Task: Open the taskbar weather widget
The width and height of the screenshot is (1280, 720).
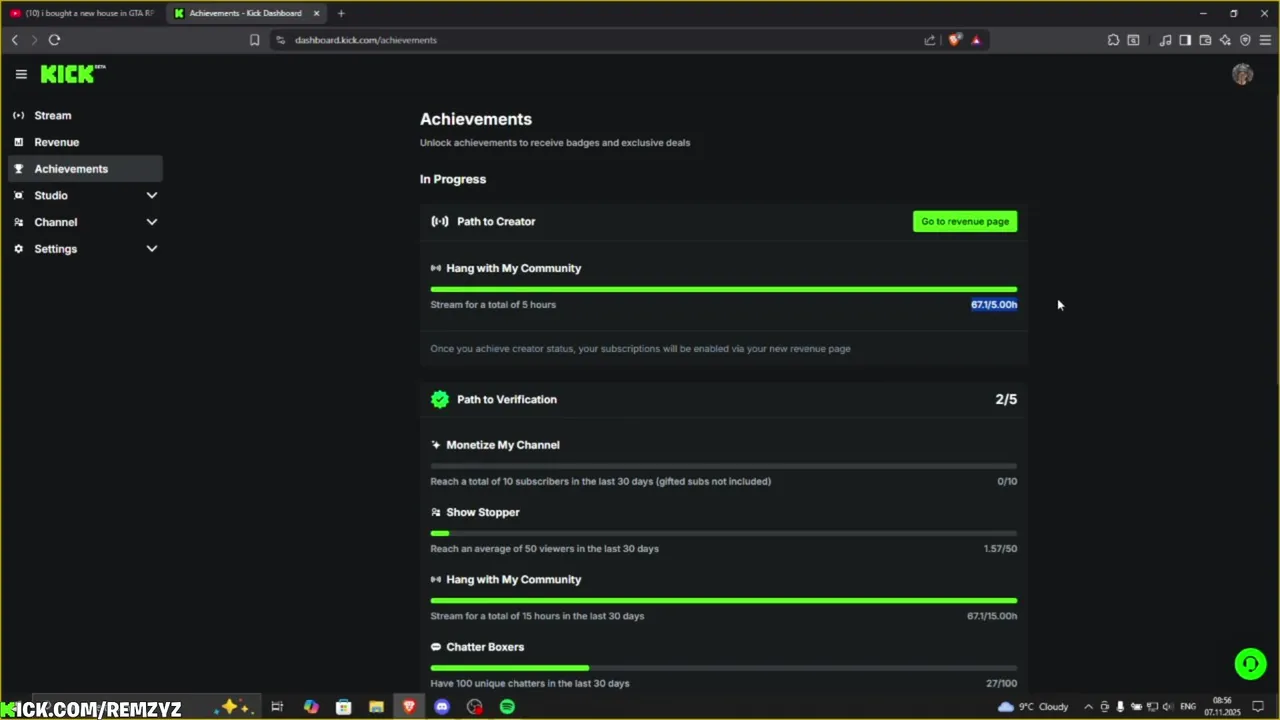Action: pyautogui.click(x=1033, y=707)
